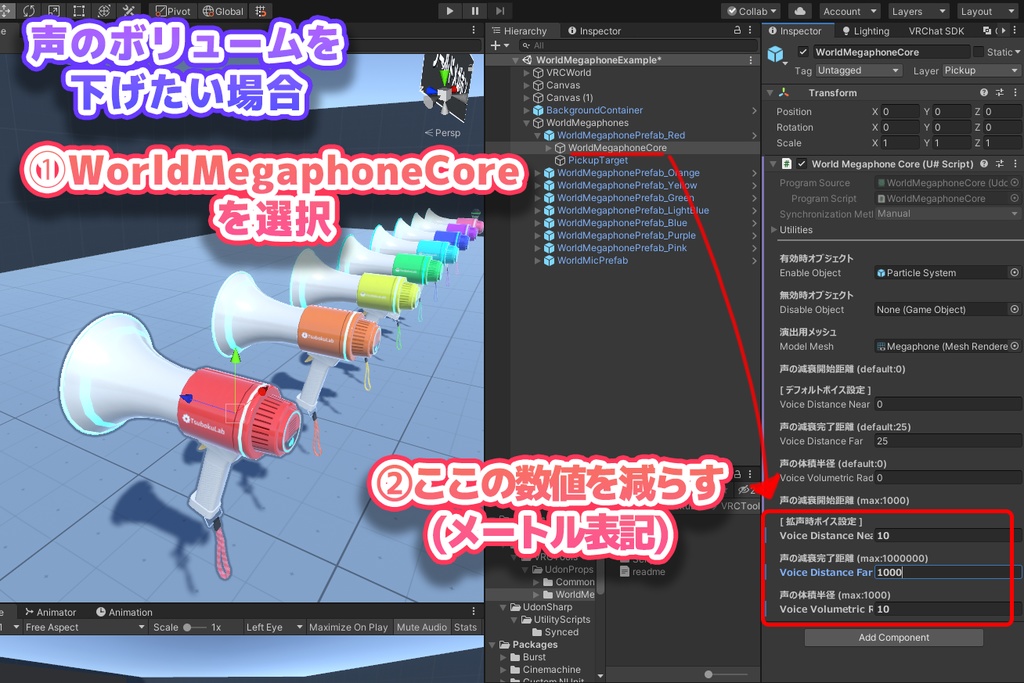The width and height of the screenshot is (1024, 683).
Task: Select the Move tool in the toolbar
Action: pos(8,10)
